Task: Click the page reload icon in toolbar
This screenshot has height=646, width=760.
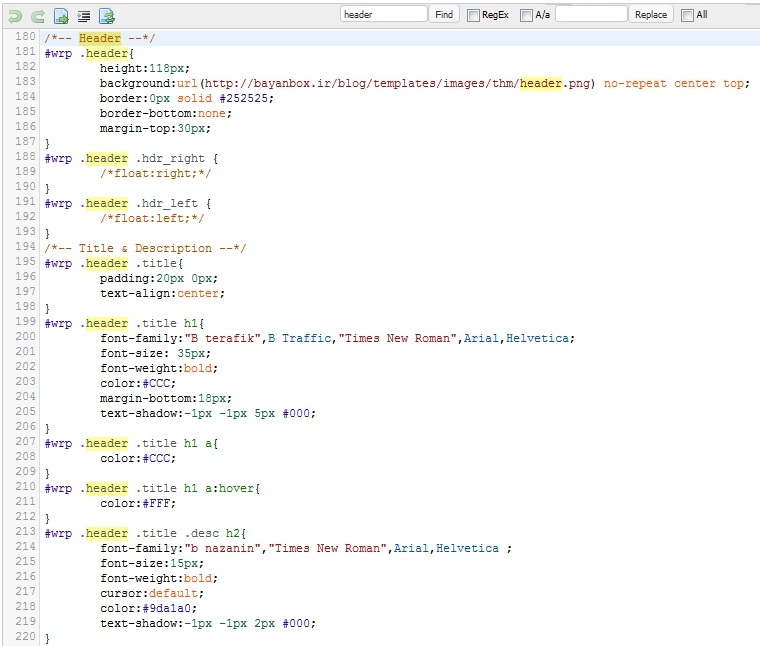Action: [107, 15]
